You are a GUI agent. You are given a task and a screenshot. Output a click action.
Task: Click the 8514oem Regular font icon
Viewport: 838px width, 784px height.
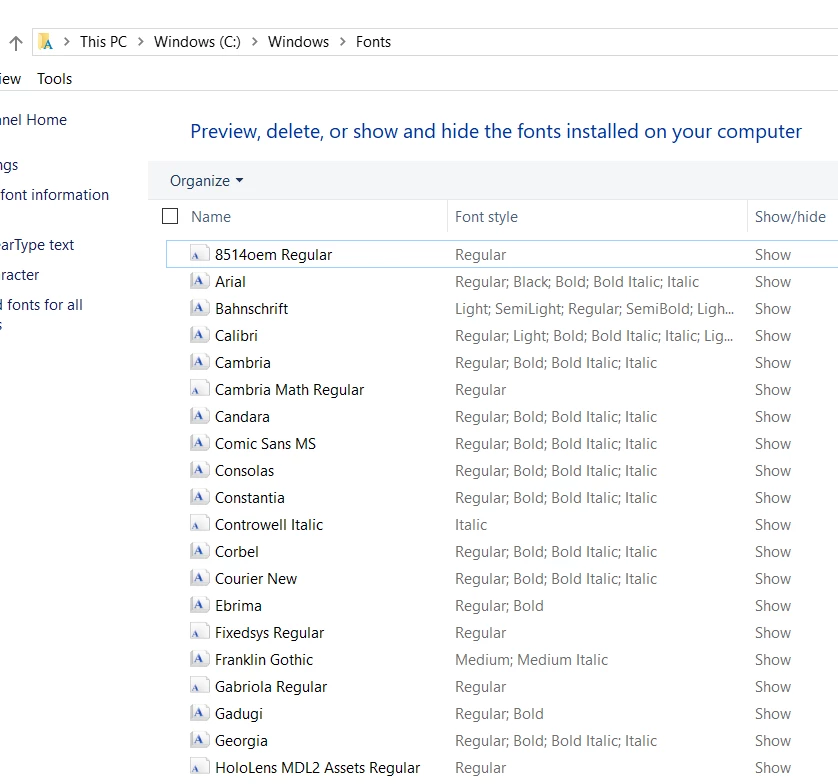[199, 254]
